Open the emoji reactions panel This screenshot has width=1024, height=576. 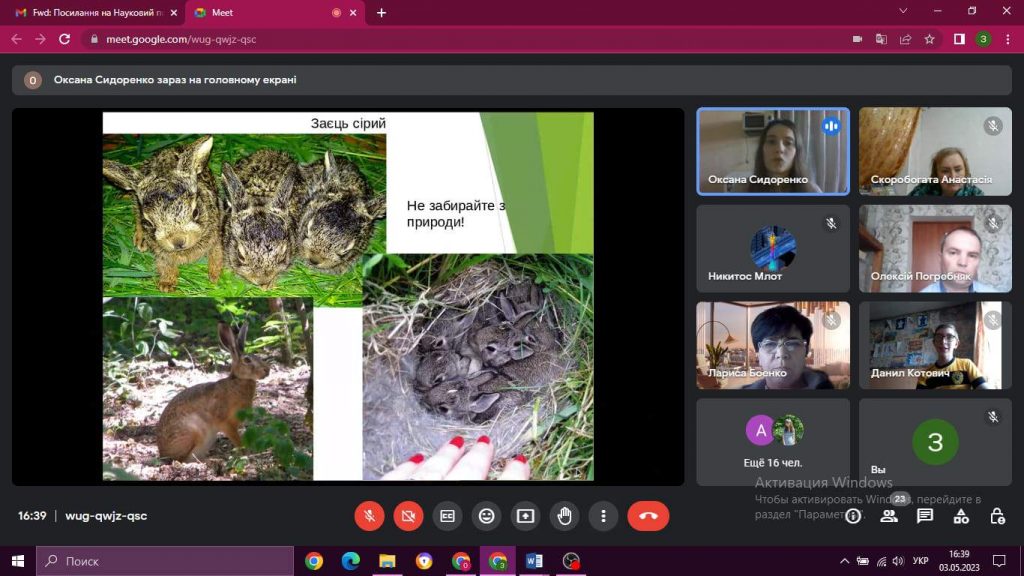(487, 516)
